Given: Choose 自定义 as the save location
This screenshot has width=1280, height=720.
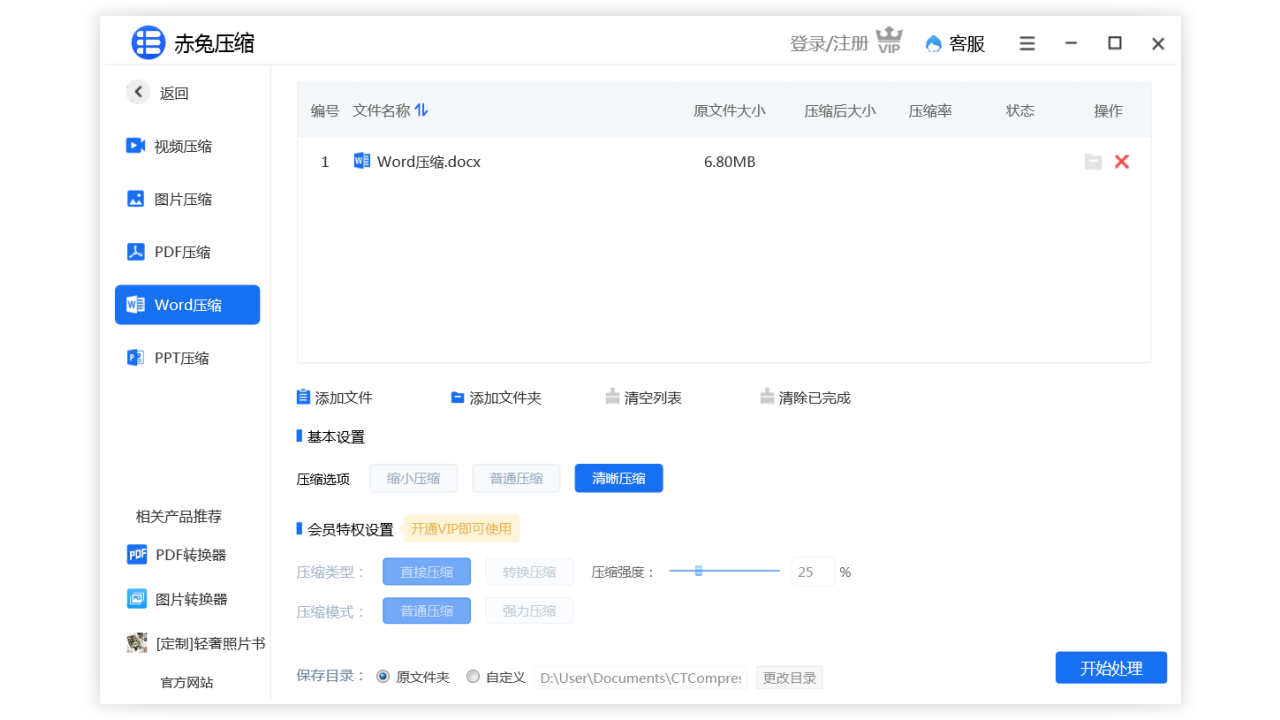Looking at the screenshot, I should (x=473, y=676).
